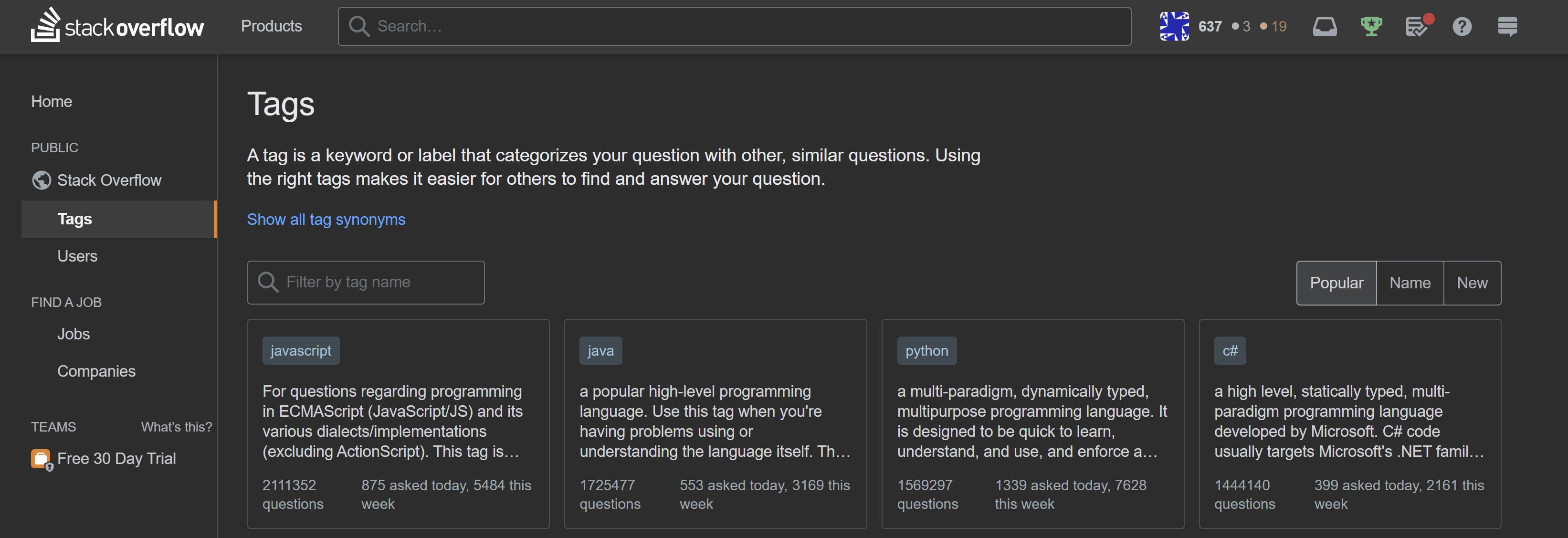Select the javascript tag badge

point(301,350)
